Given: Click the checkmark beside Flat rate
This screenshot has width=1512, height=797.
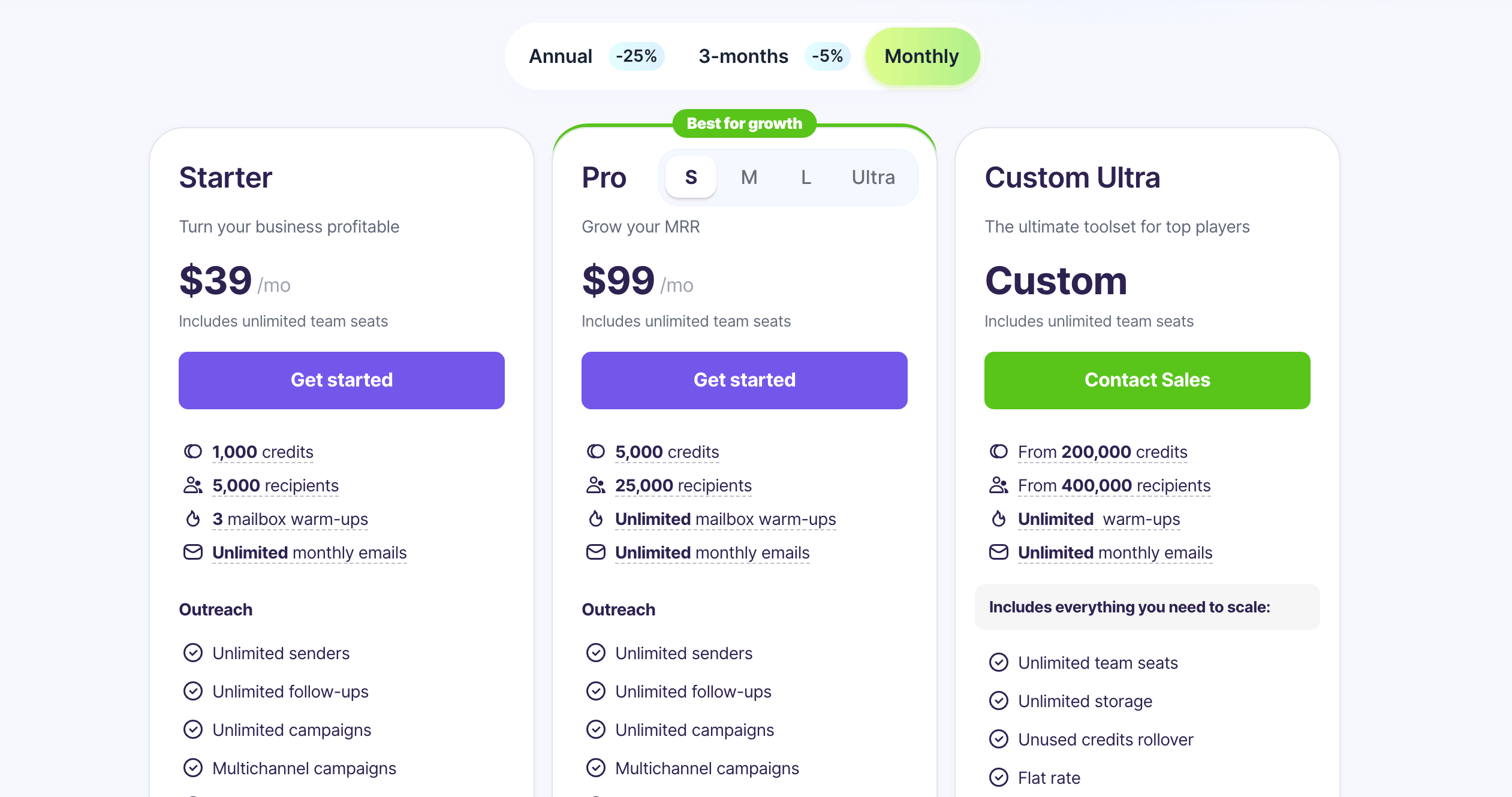Looking at the screenshot, I should click(x=999, y=777).
